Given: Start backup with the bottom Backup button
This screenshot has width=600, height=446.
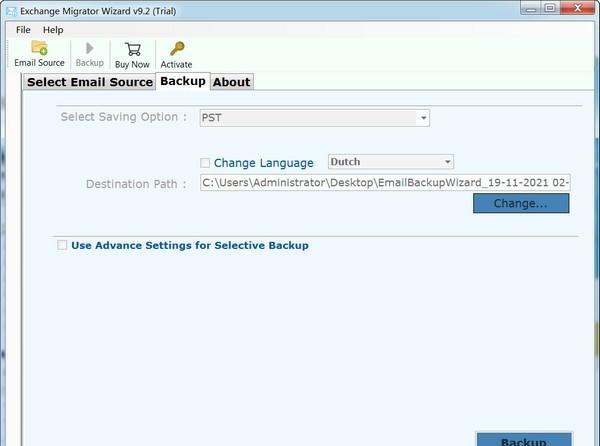Looking at the screenshot, I should pyautogui.click(x=524, y=440).
